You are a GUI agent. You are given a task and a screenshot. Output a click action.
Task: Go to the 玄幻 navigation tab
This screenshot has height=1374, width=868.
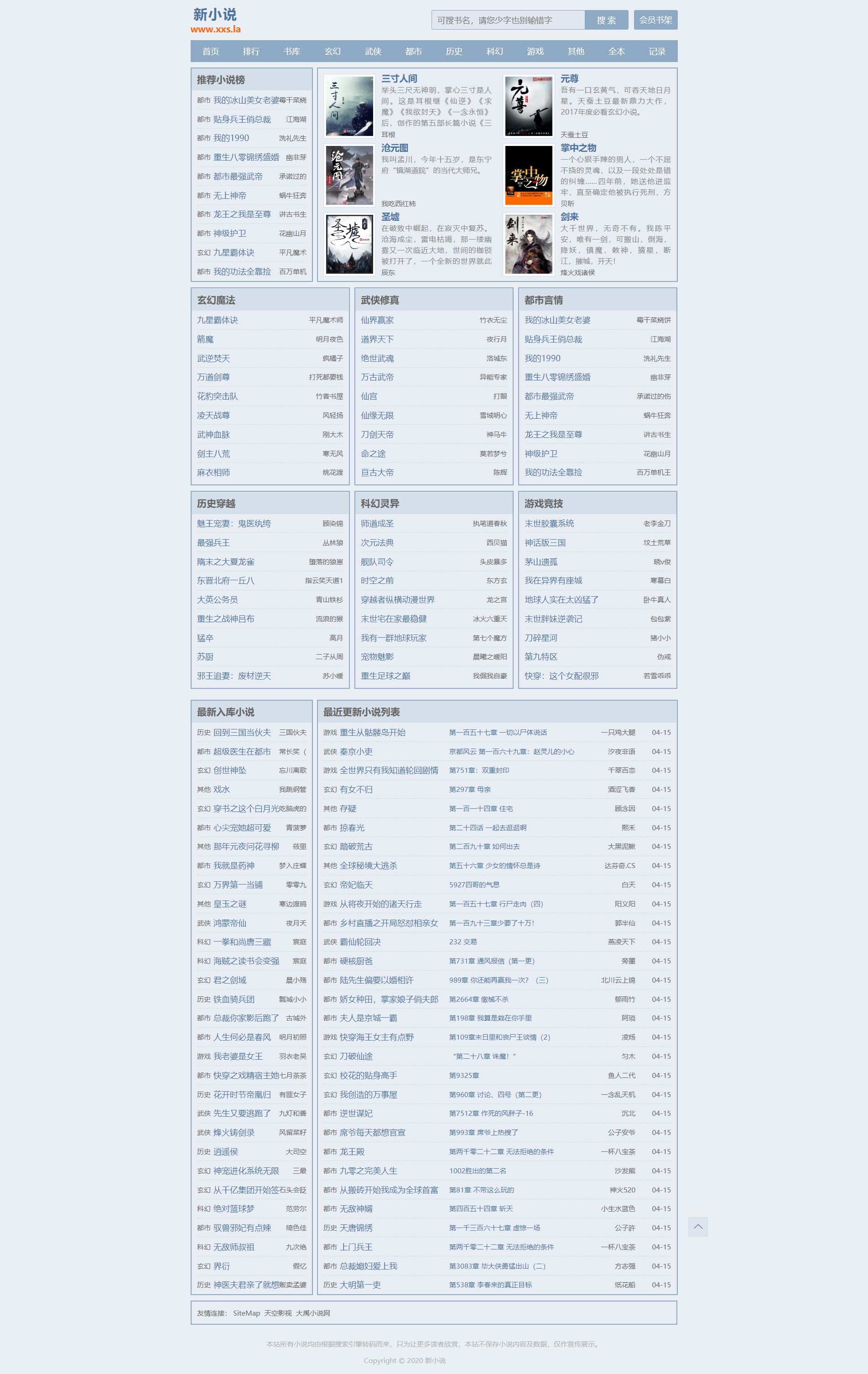pos(332,52)
